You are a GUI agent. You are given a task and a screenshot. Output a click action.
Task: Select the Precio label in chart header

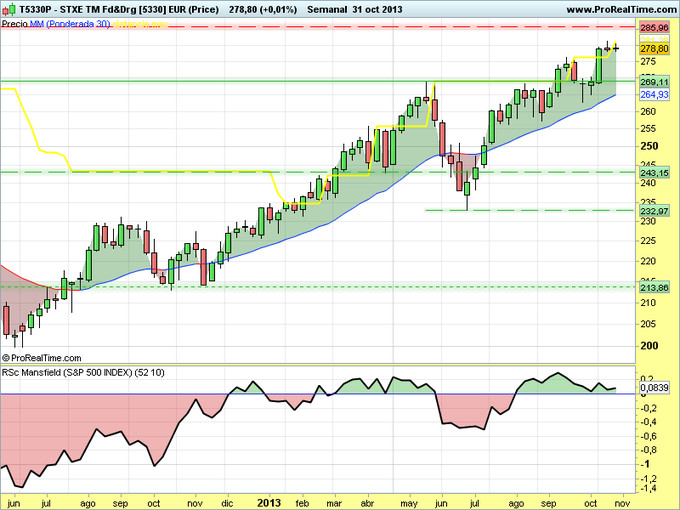14,21
